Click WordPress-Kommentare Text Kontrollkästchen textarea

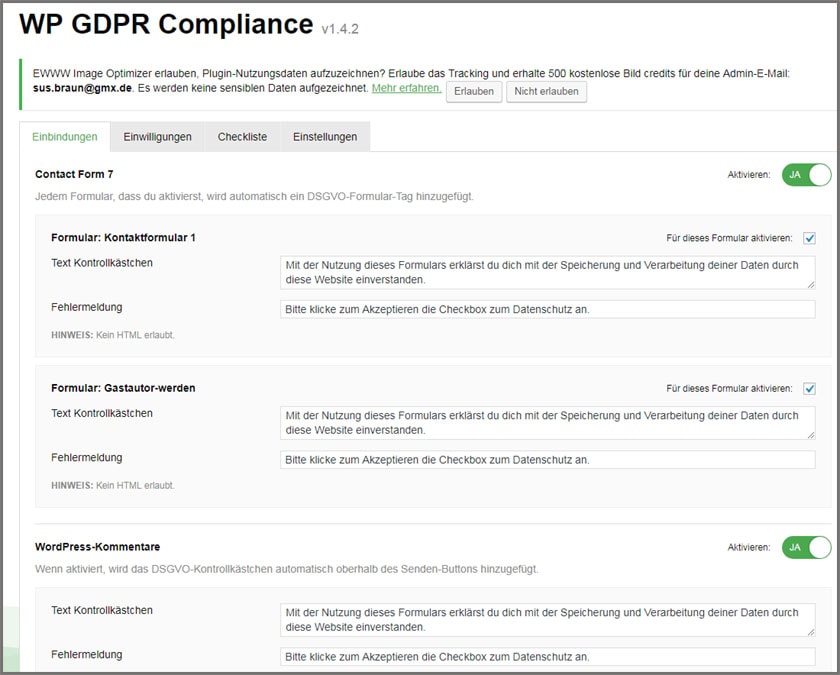[547, 619]
